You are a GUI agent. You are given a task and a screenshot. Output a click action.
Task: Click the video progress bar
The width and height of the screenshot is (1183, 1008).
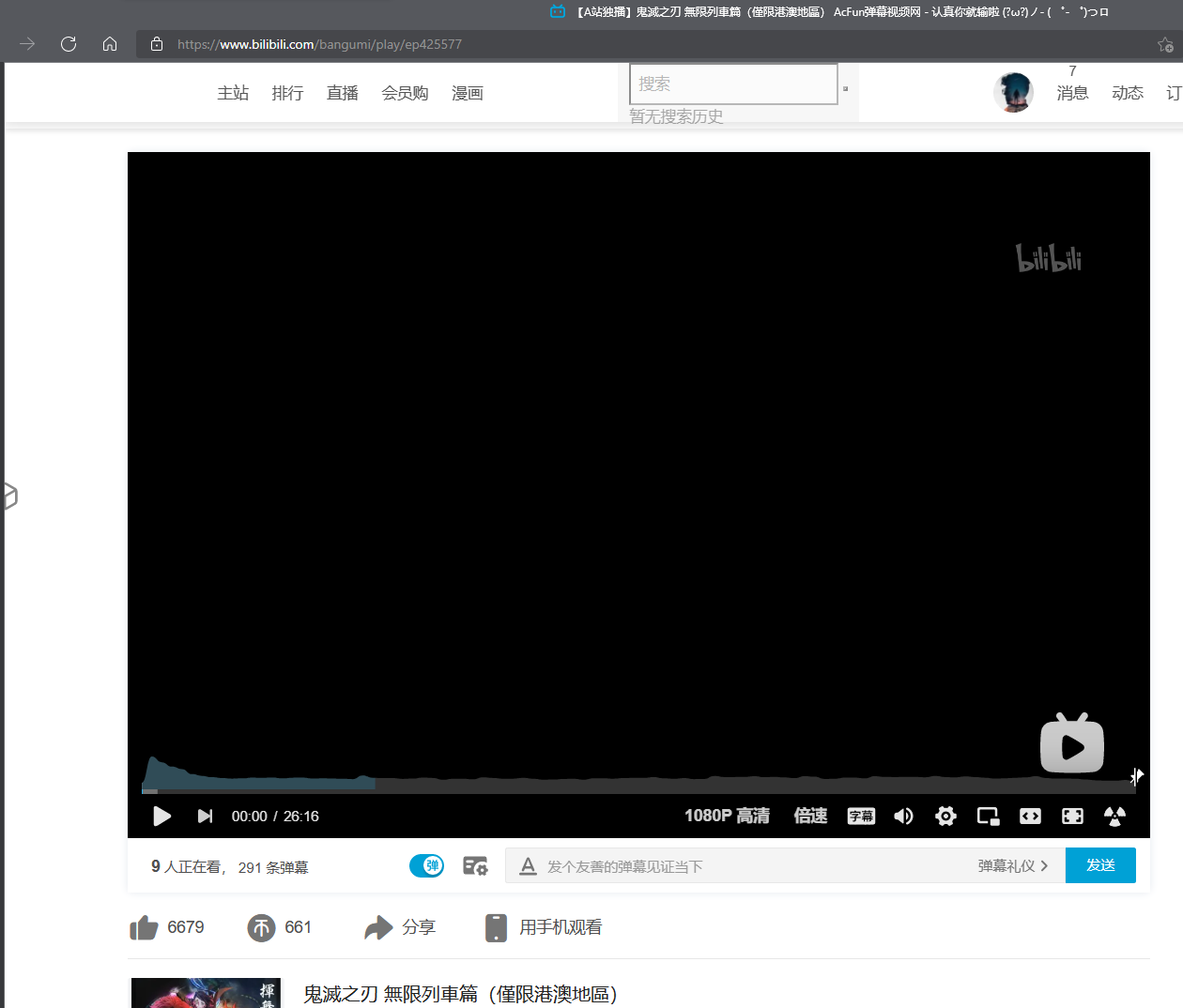pyautogui.click(x=638, y=790)
